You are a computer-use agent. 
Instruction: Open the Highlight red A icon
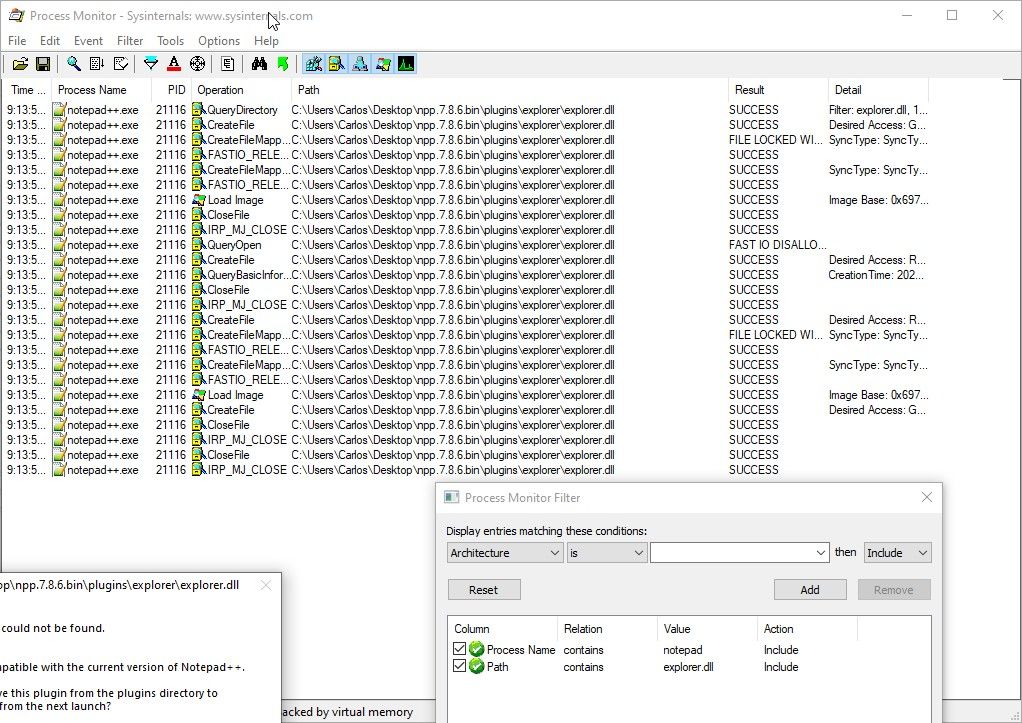click(174, 64)
